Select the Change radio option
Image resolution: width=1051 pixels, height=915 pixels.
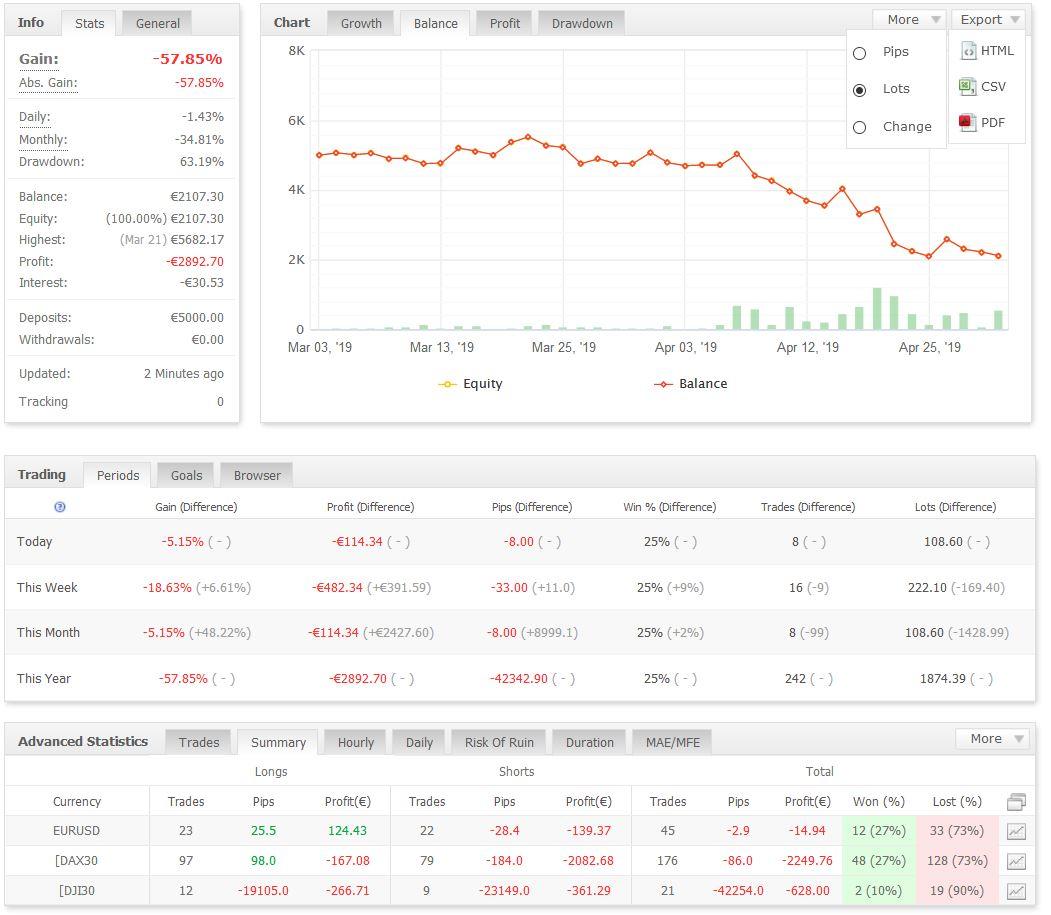click(x=859, y=127)
